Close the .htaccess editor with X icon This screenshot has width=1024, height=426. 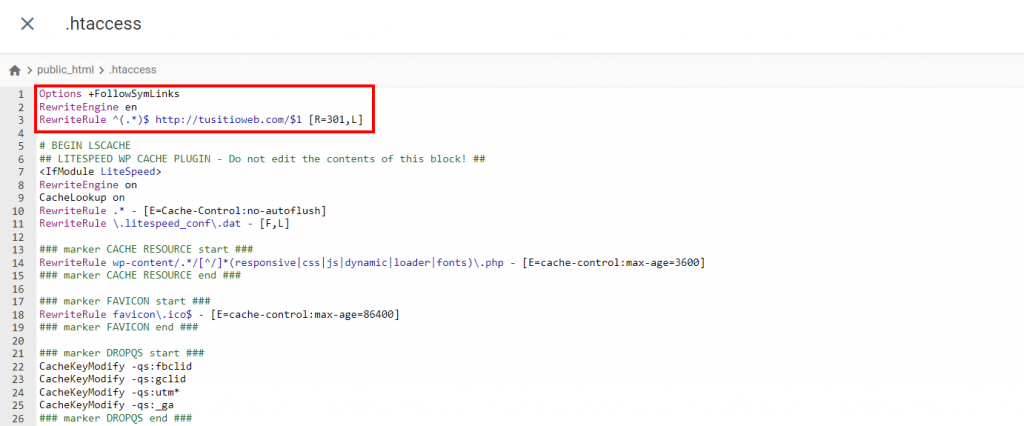(27, 24)
